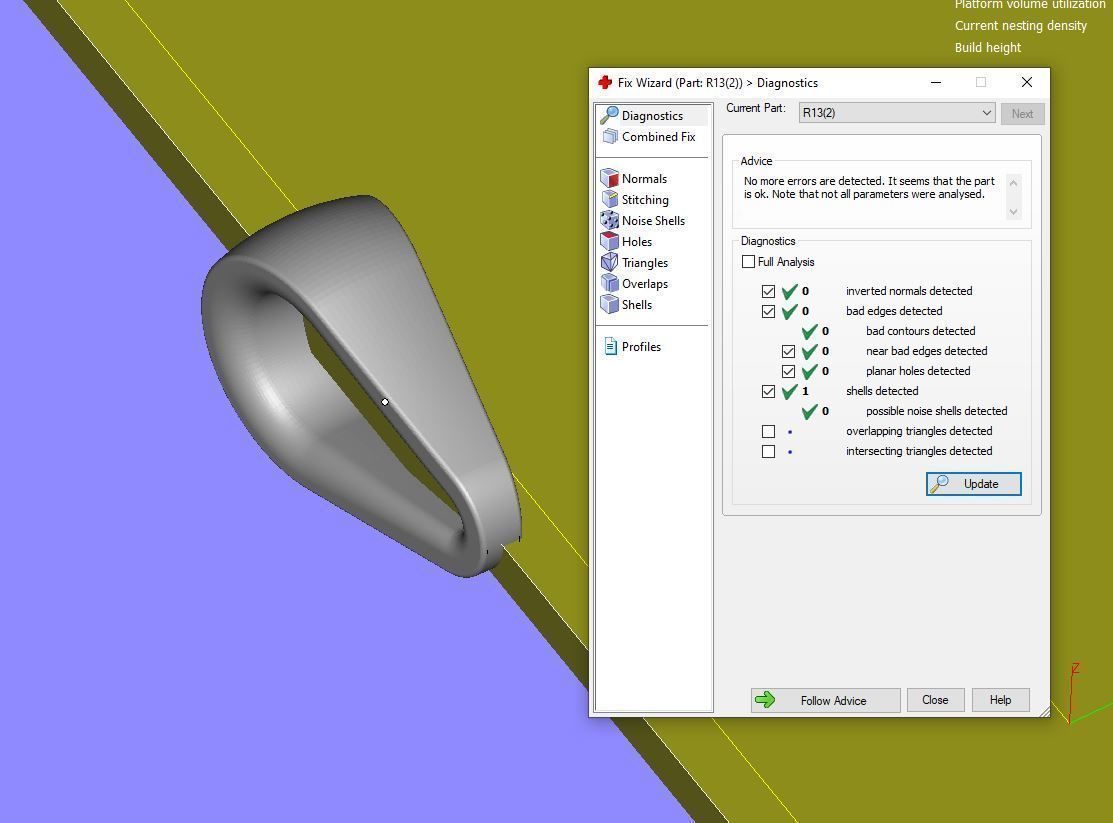Select the Normals menu entry
The image size is (1113, 823).
coord(644,179)
